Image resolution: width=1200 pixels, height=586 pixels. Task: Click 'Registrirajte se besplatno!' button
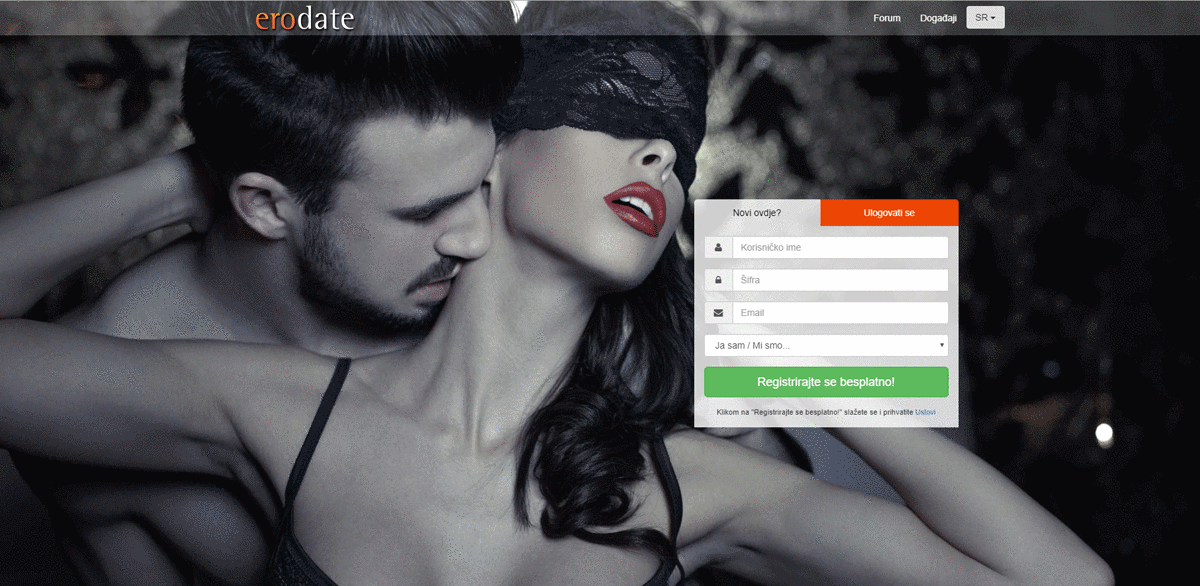(826, 382)
